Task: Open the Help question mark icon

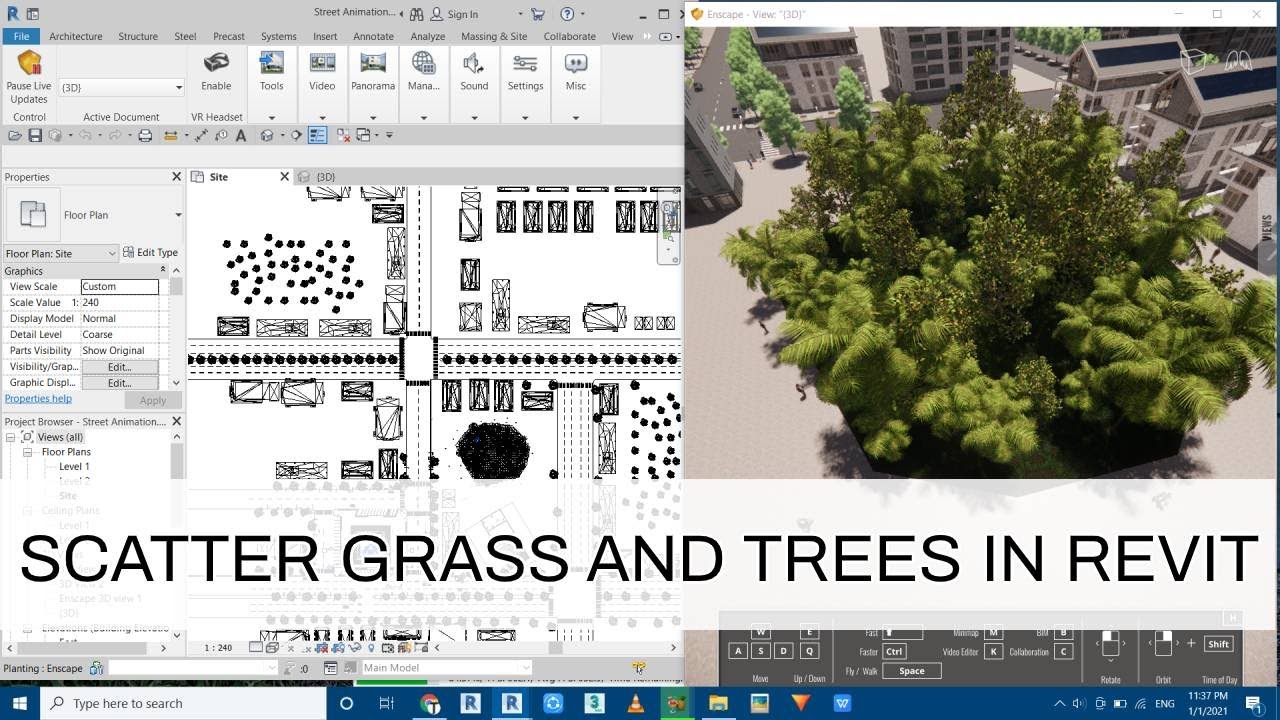Action: pyautogui.click(x=567, y=14)
